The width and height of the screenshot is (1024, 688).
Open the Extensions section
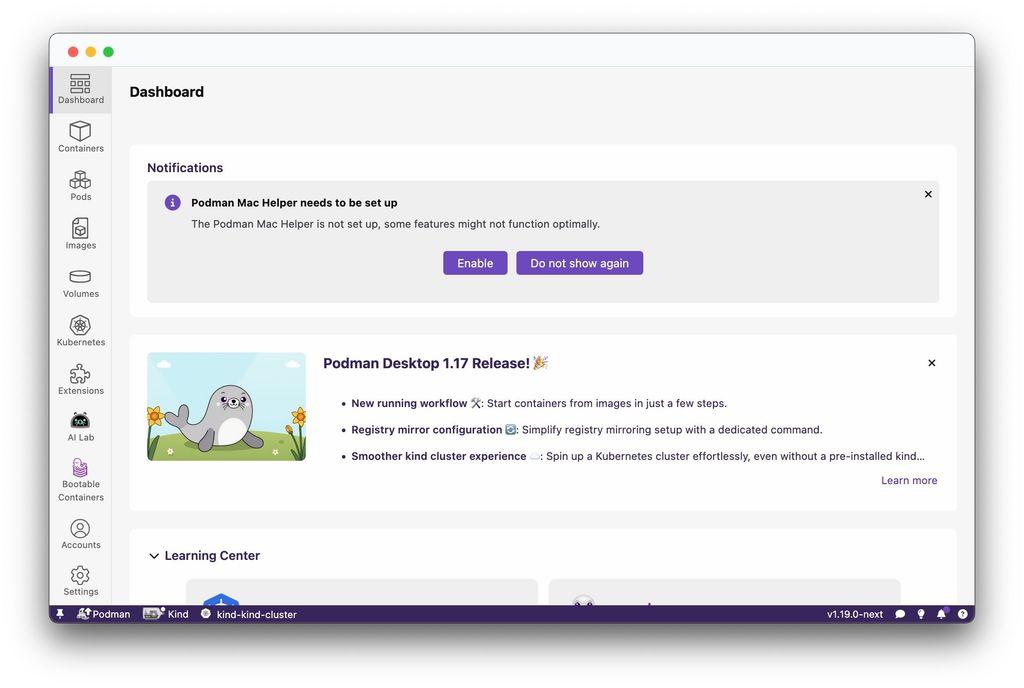click(x=80, y=379)
